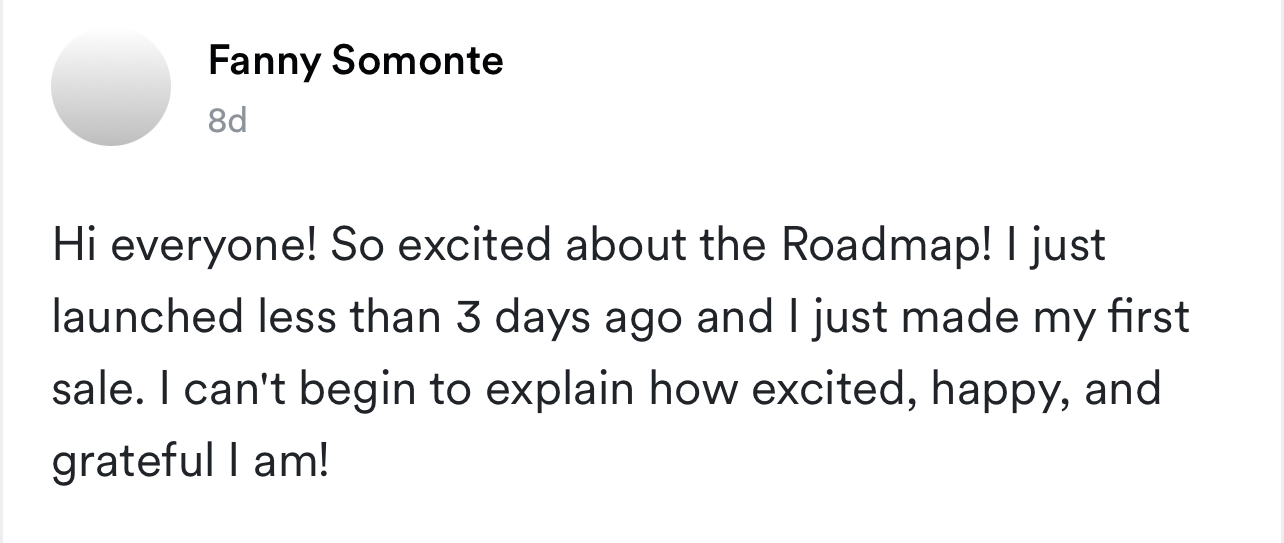Open the Fanny Somonte author name link
Viewport: 1284px width, 543px height.
tap(355, 62)
